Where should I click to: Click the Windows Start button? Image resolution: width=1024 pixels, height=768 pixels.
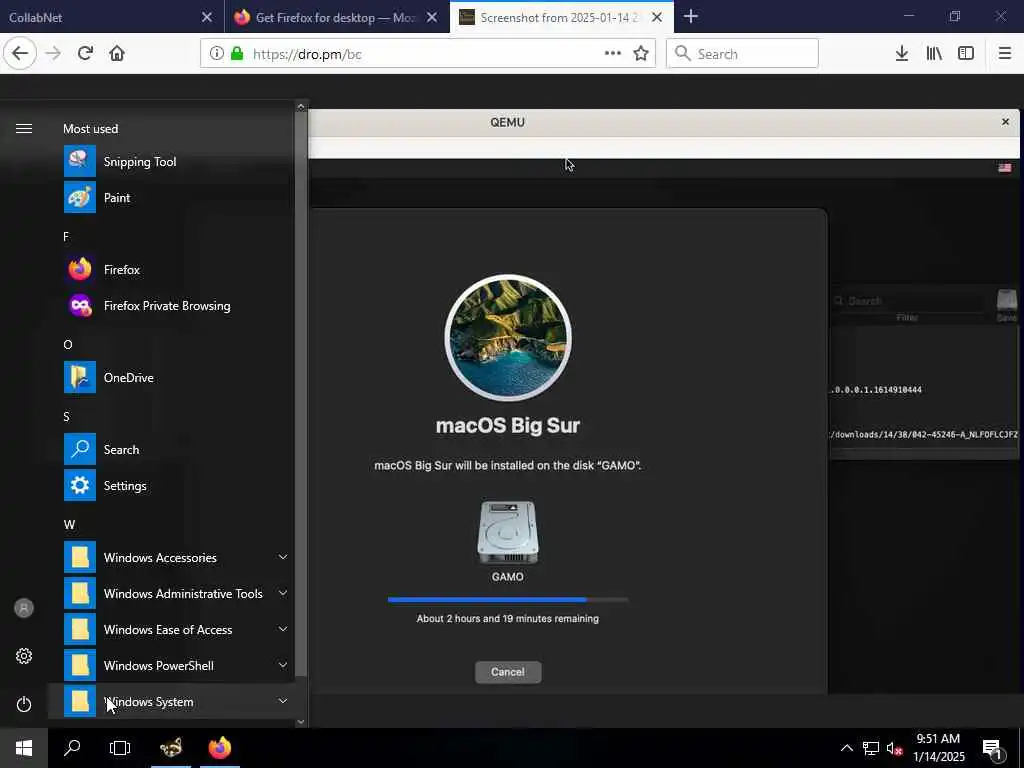coord(24,748)
